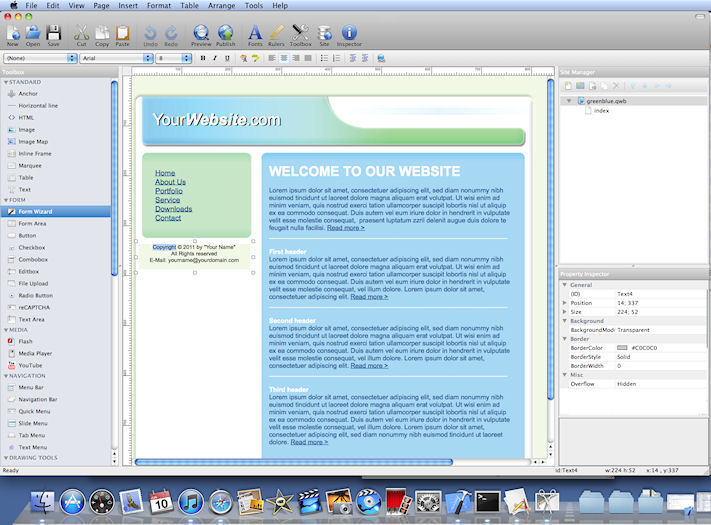Pick the Image Map tool
711x525 pixels.
pyautogui.click(x=33, y=141)
